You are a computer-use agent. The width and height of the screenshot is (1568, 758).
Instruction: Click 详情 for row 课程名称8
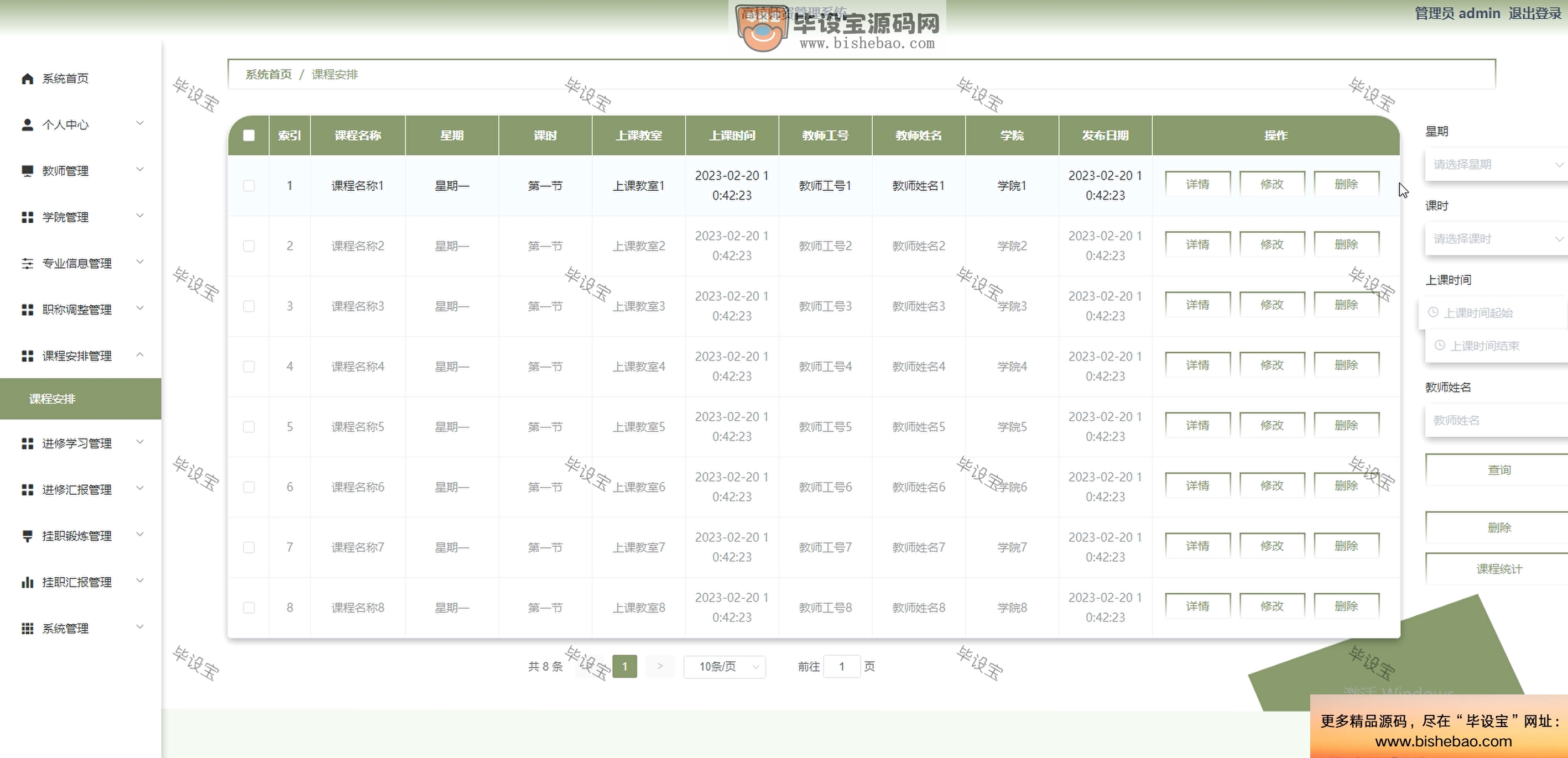[1197, 607]
